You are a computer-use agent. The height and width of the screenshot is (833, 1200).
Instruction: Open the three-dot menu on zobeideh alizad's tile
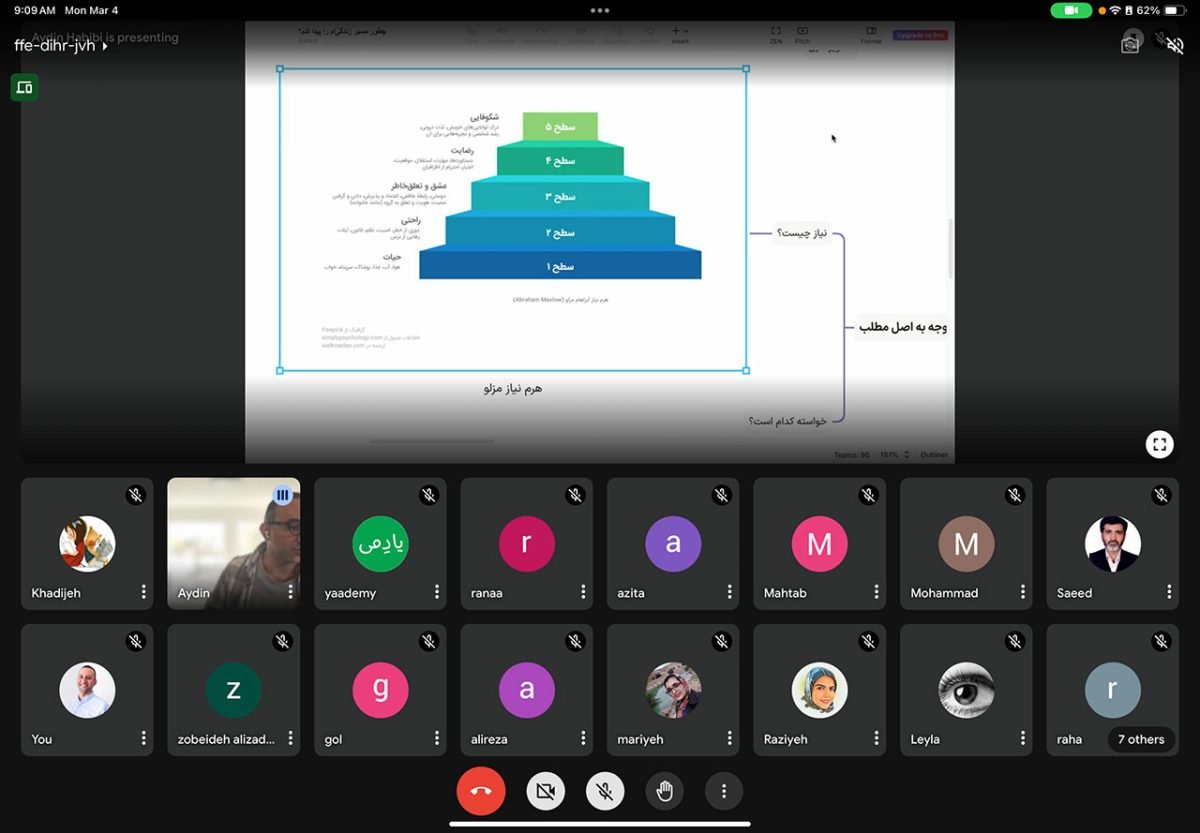291,739
